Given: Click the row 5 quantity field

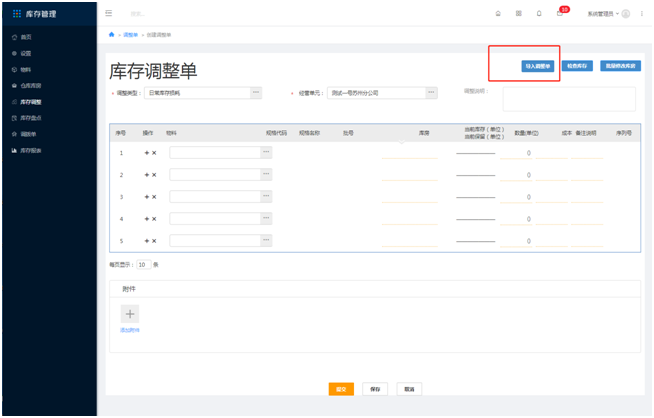Looking at the screenshot, I should pos(516,241).
